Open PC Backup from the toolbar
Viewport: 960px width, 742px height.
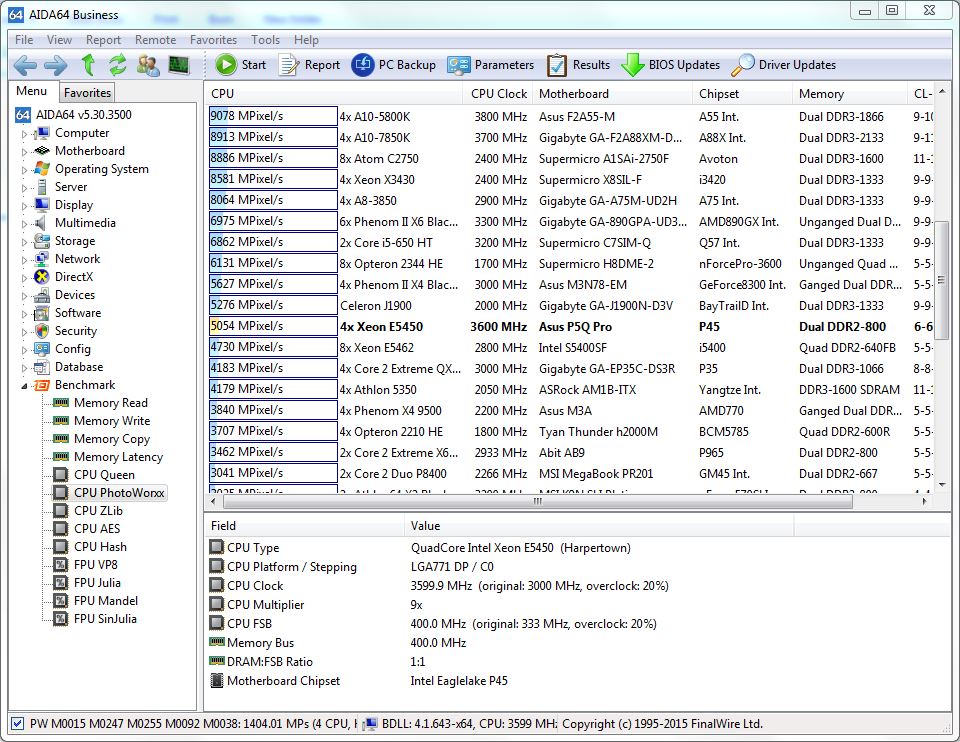(394, 65)
